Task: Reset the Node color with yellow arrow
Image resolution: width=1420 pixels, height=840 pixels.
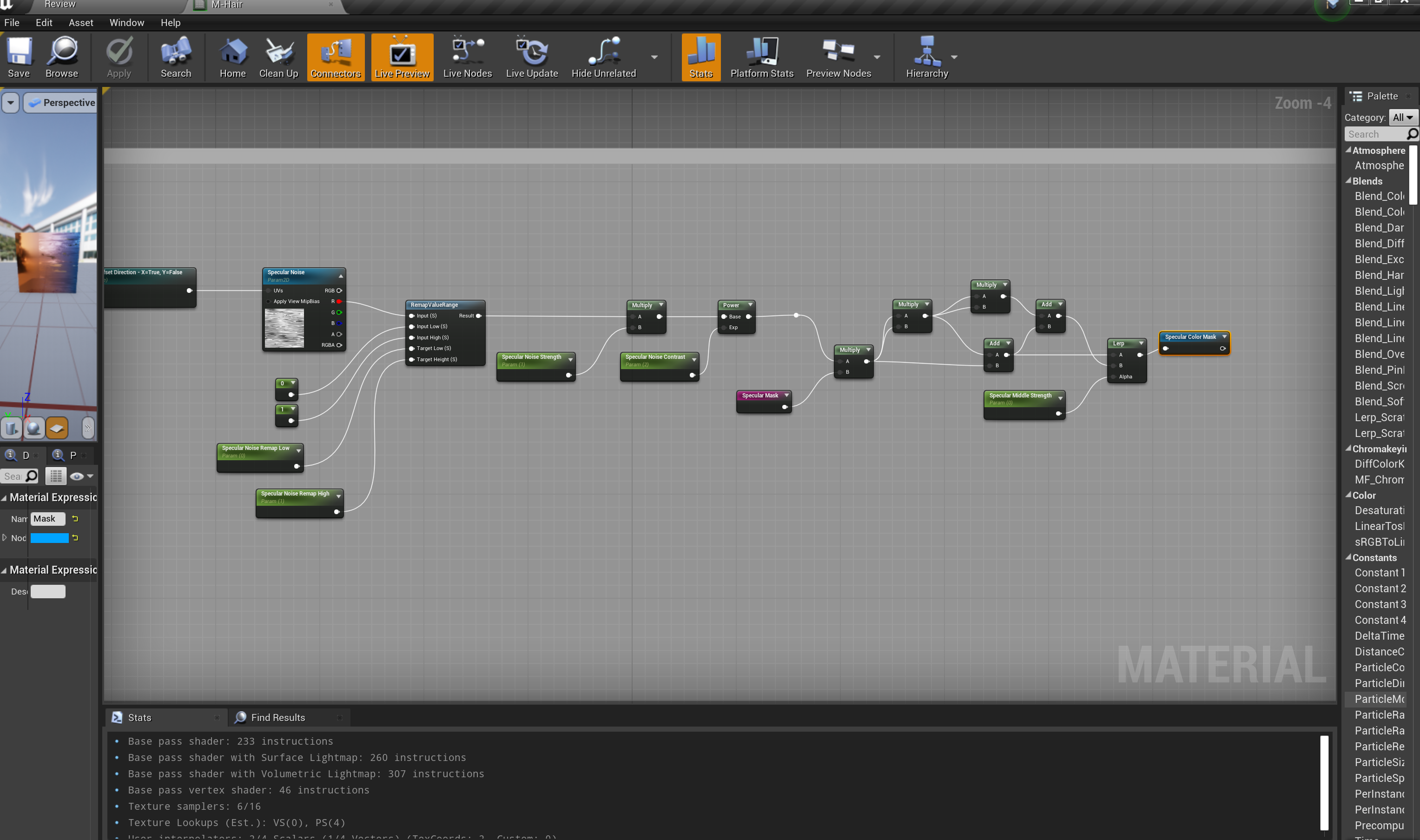Action: click(x=75, y=538)
